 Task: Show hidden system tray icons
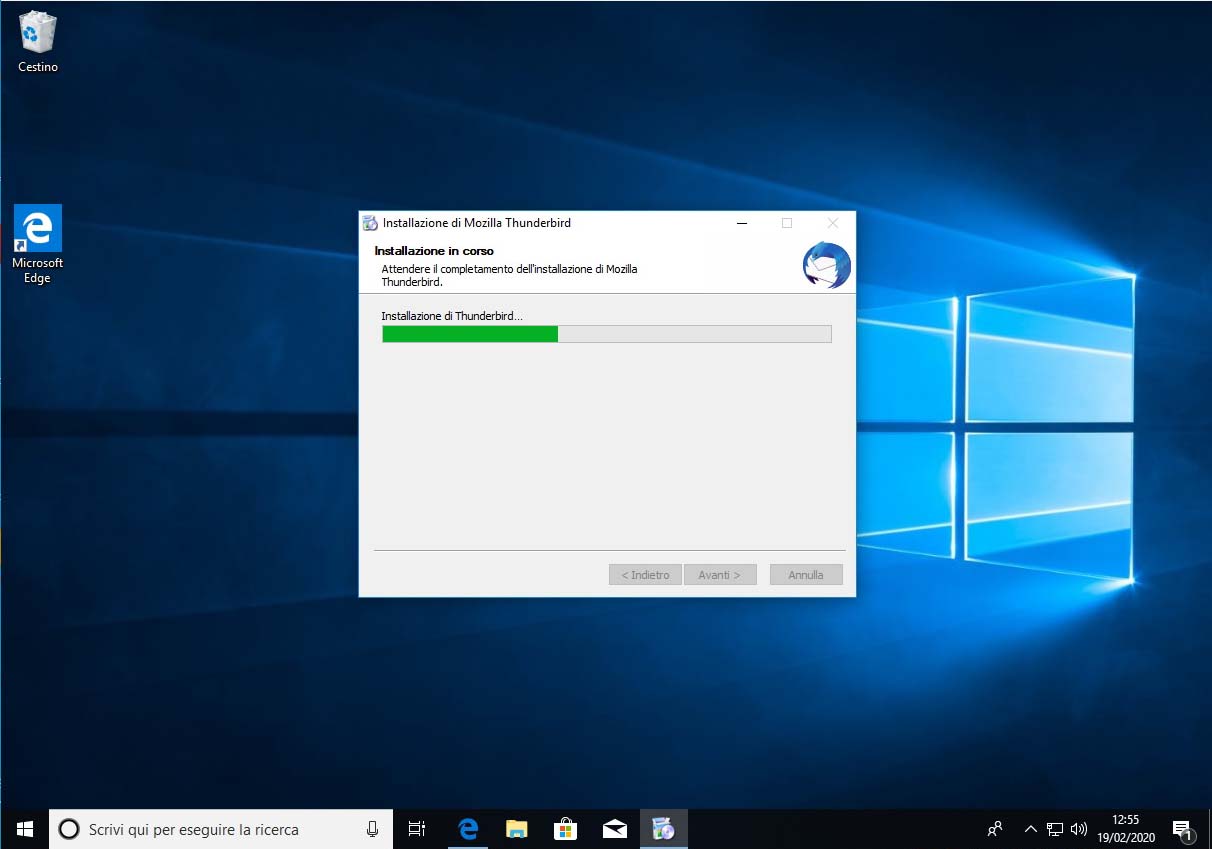[x=1030, y=829]
